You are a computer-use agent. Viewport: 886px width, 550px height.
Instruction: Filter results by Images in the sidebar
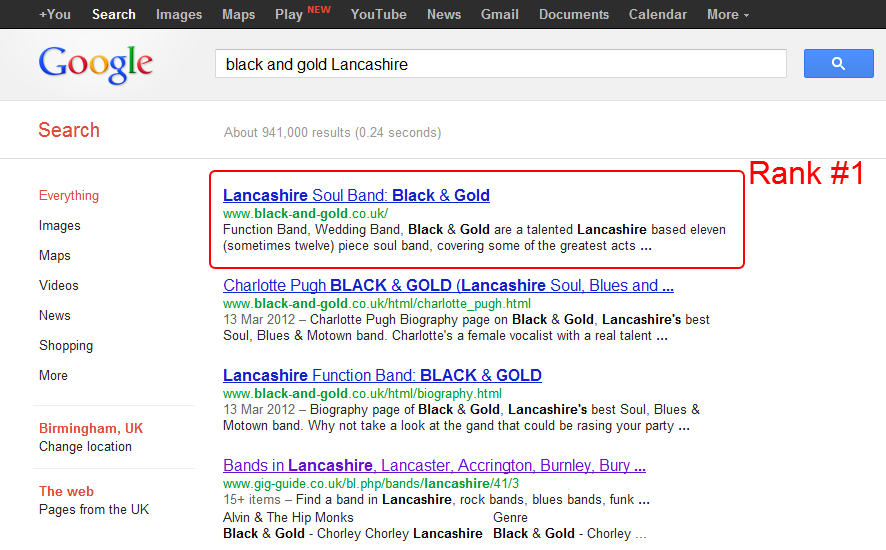(x=59, y=226)
